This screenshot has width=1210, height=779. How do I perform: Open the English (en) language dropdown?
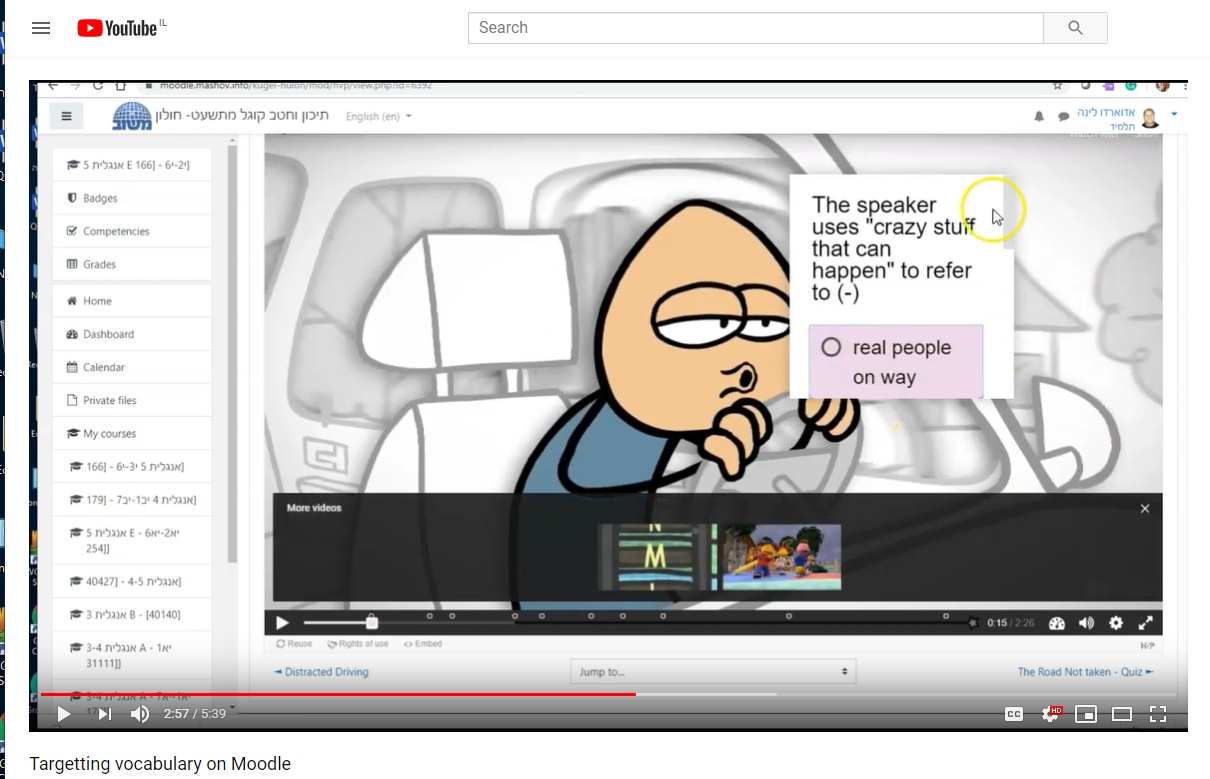378,117
